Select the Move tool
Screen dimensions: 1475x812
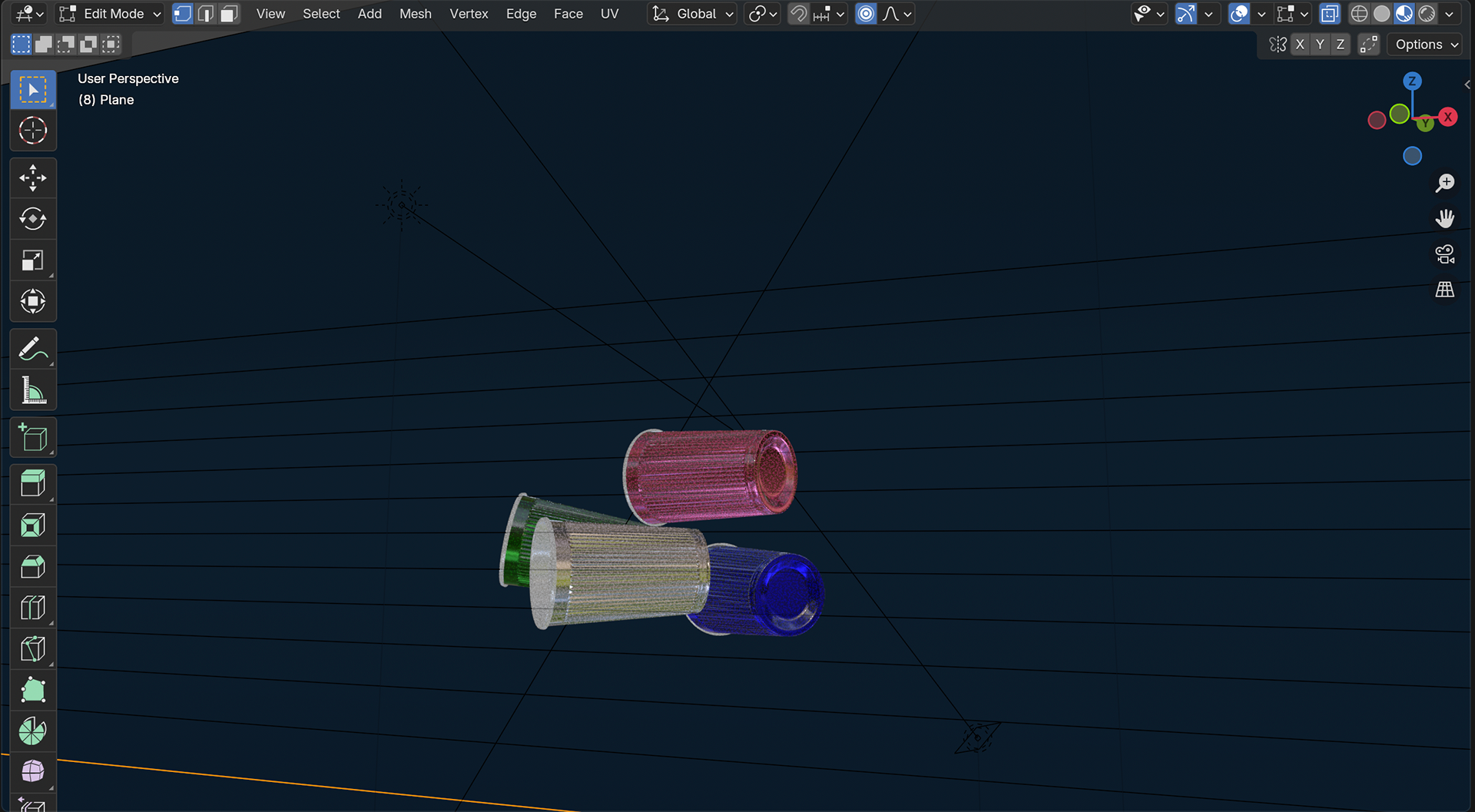point(33,178)
